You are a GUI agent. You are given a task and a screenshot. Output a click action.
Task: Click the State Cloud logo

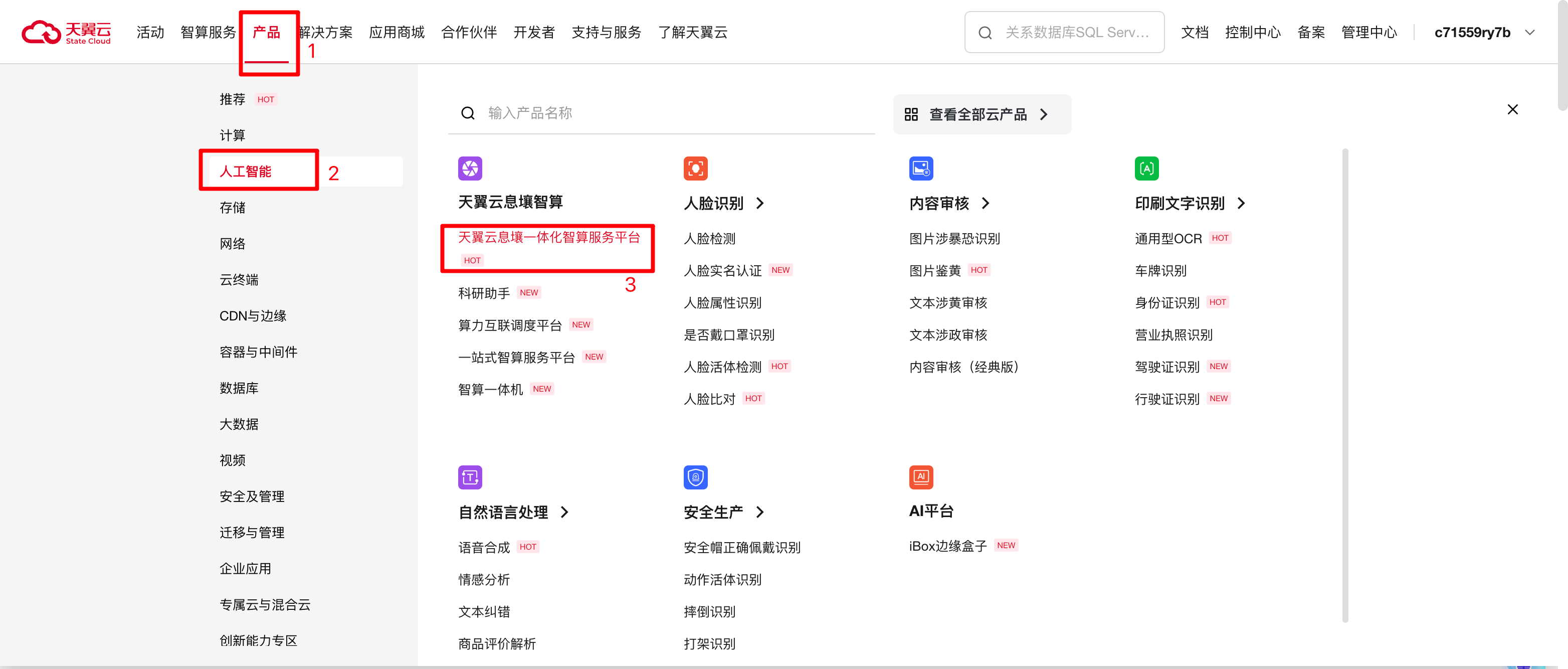coord(66,32)
